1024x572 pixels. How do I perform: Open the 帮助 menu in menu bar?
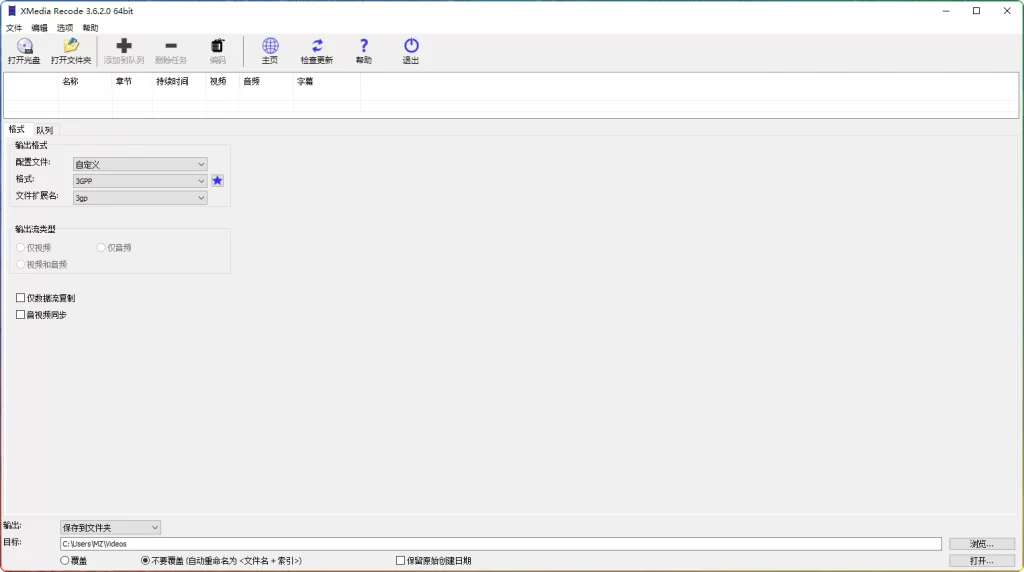coord(90,28)
